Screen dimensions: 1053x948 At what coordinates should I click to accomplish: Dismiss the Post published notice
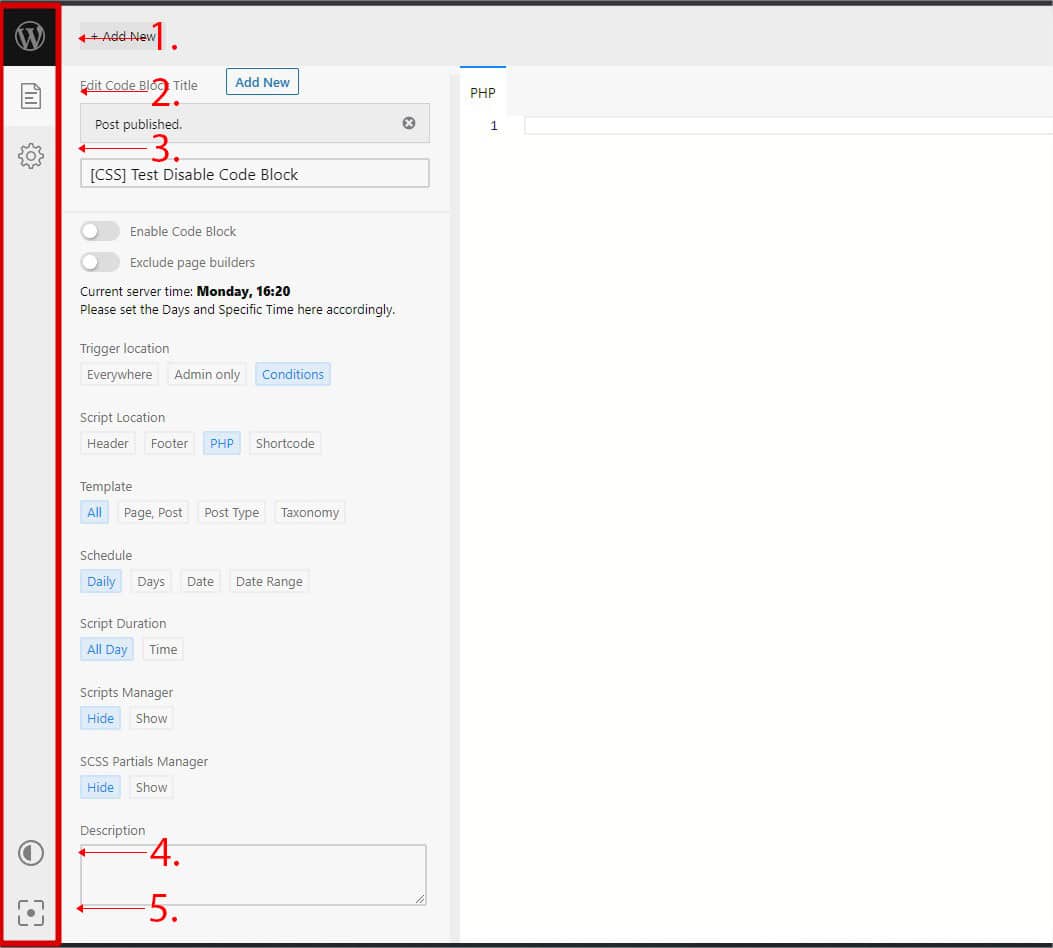[x=408, y=123]
